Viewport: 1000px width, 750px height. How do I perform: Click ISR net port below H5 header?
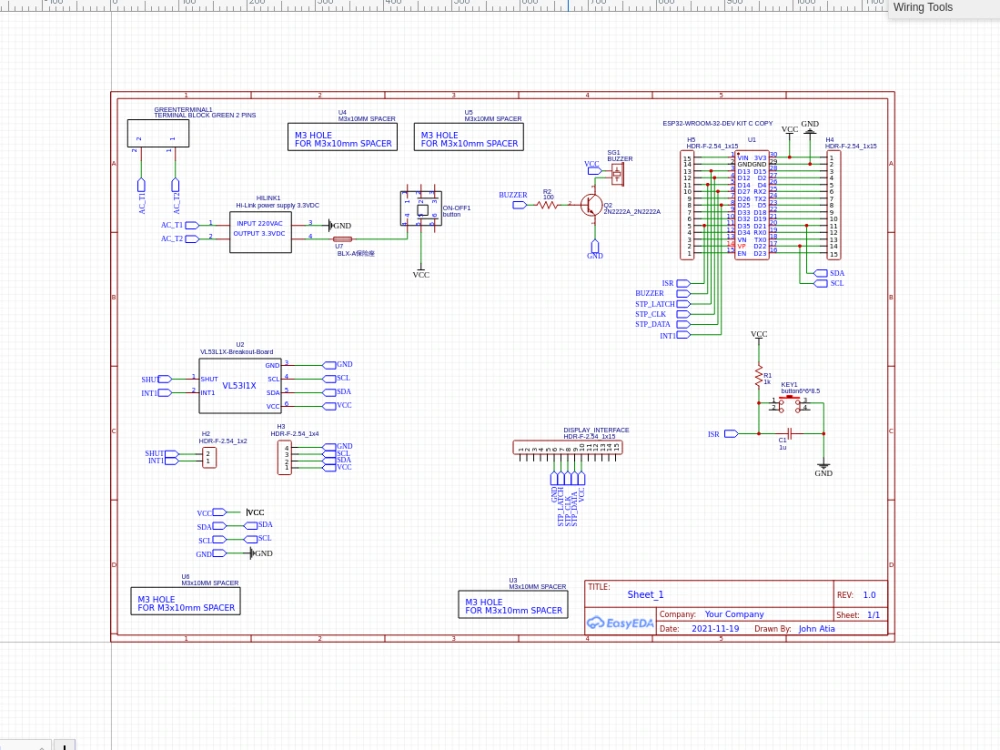tap(683, 283)
